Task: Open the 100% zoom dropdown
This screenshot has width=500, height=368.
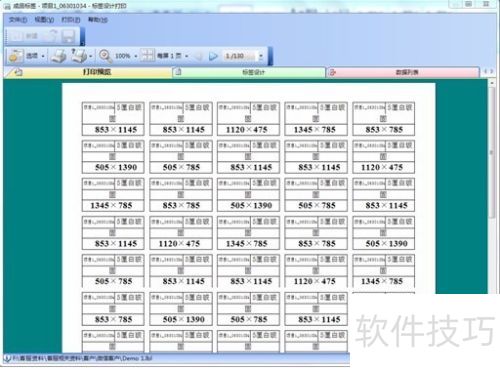Action: (x=136, y=56)
